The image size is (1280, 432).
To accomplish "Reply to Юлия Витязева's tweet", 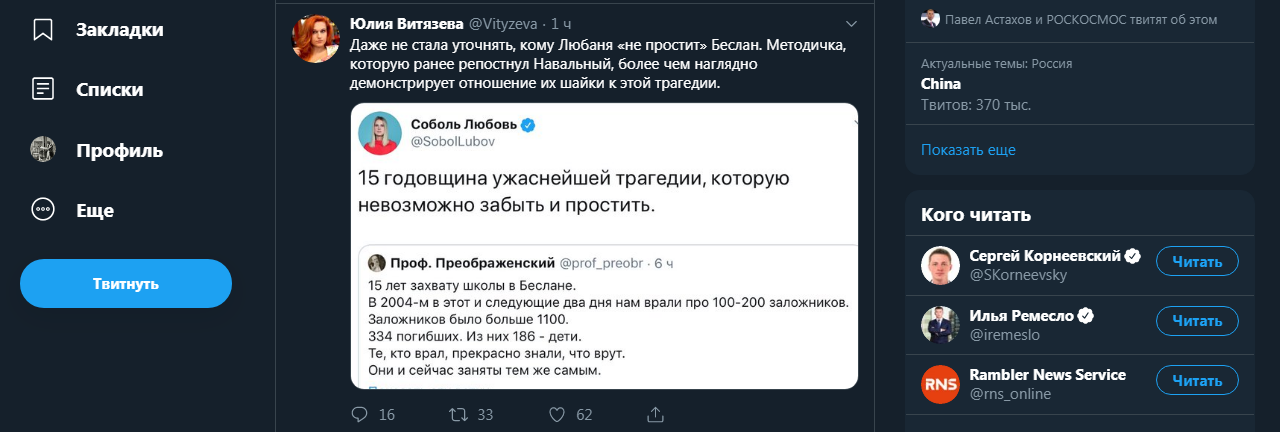I will [361, 414].
